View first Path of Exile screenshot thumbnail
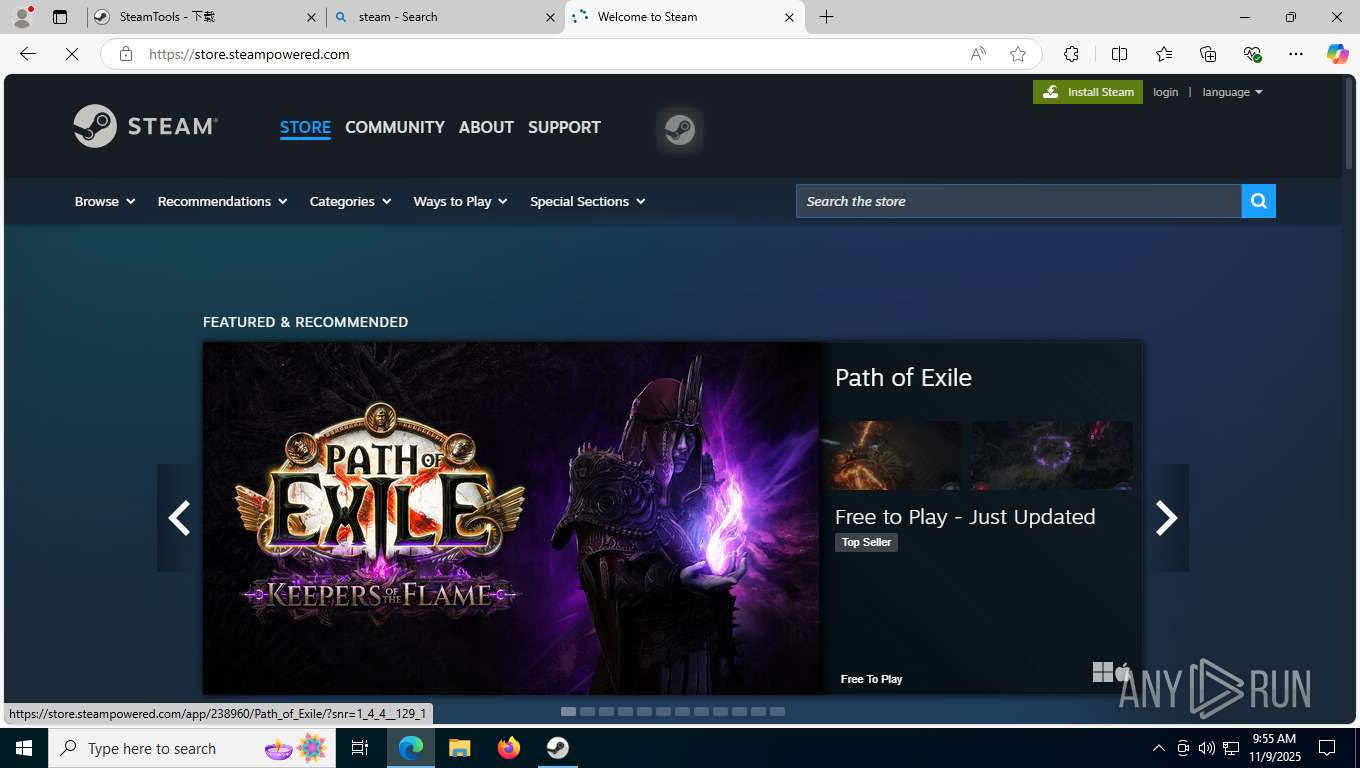Image resolution: width=1360 pixels, height=768 pixels. 891,455
